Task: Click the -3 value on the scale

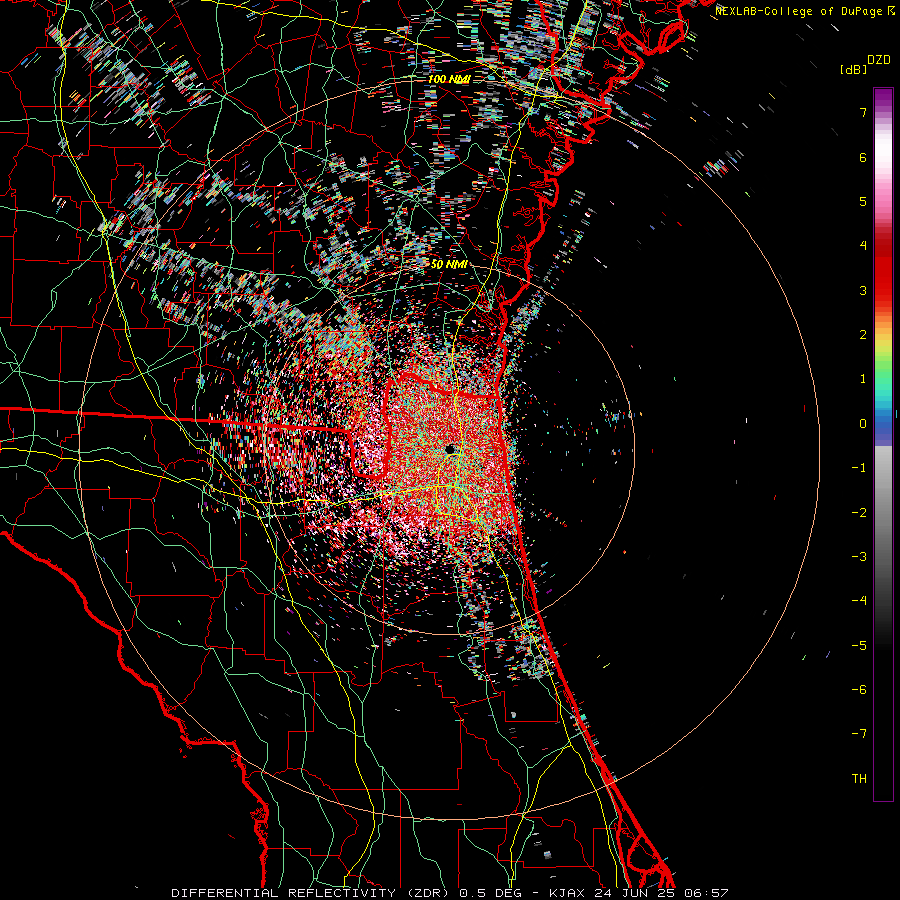Action: (x=859, y=557)
